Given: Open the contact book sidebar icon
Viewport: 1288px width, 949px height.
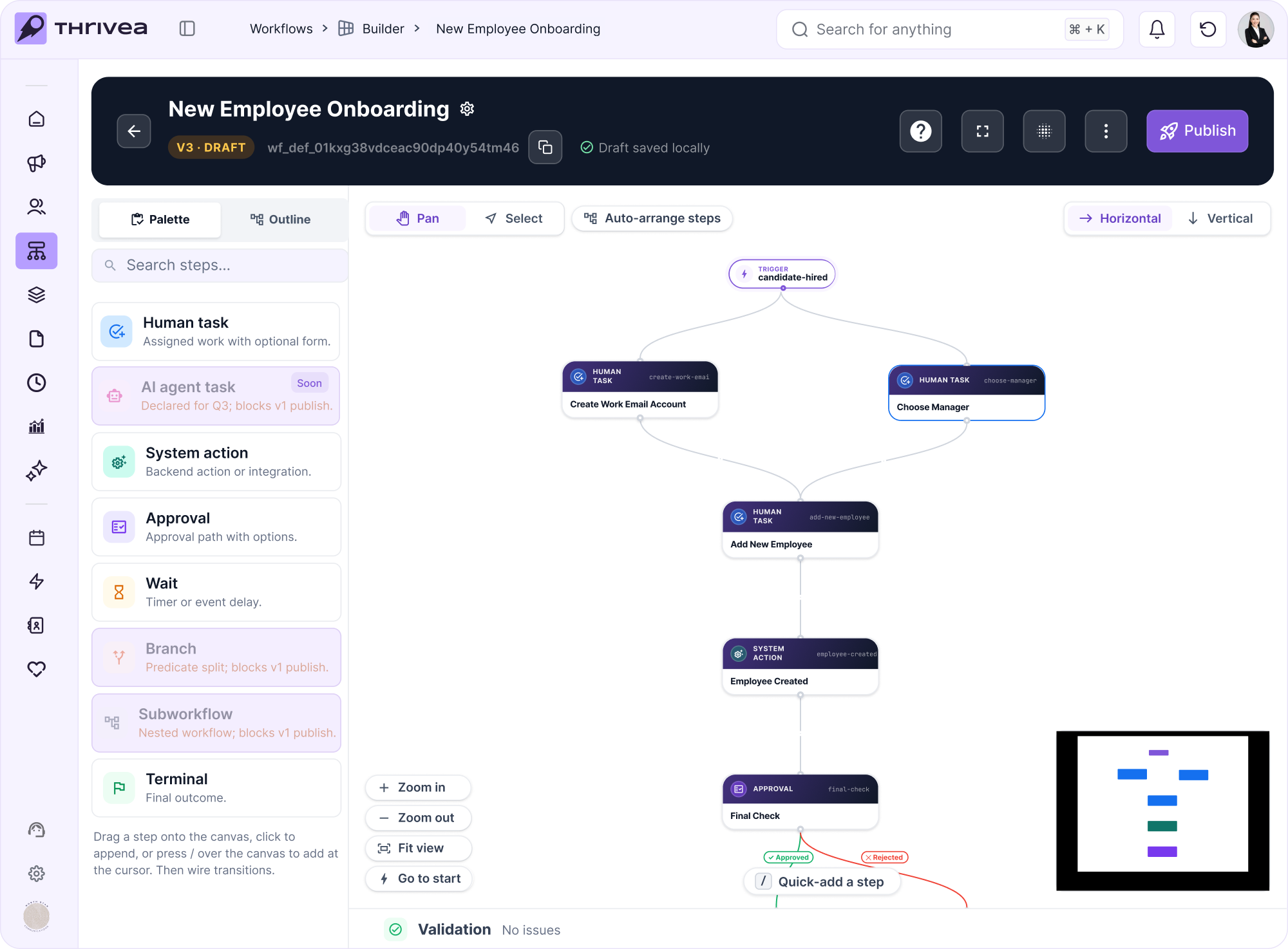Looking at the screenshot, I should coord(37,625).
